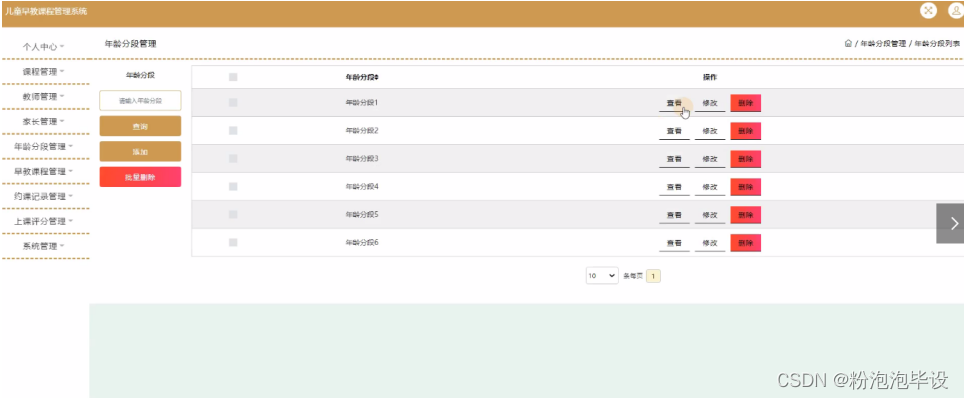Image resolution: width=964 pixels, height=399 pixels.
Task: View details of 年龄分段3 via 查看
Action: 674,159
